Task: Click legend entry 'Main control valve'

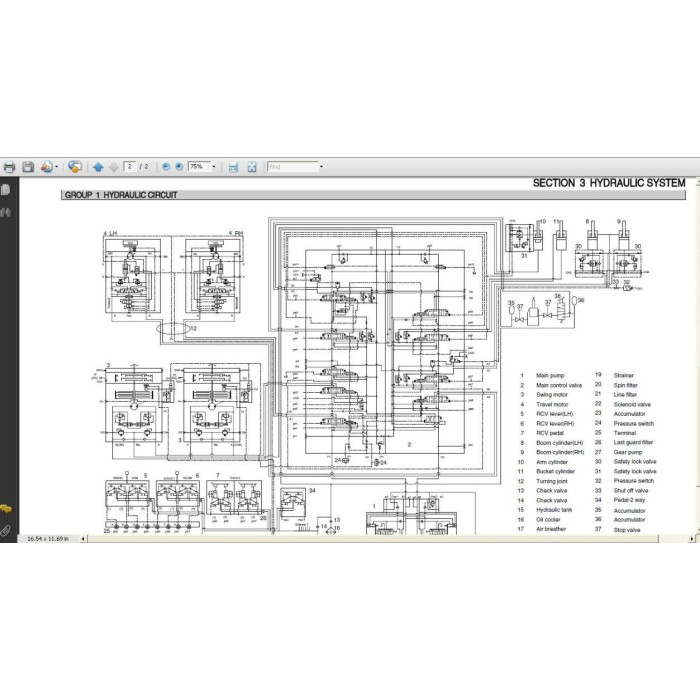Action: (559, 385)
